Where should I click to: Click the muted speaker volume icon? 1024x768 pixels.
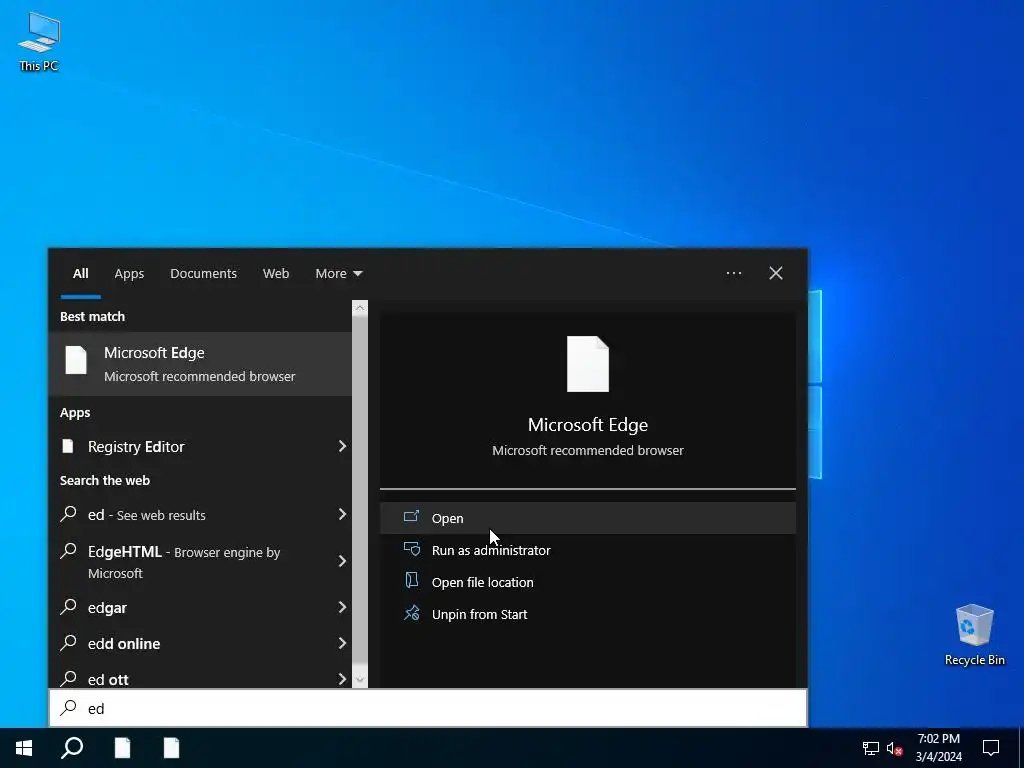pyautogui.click(x=894, y=748)
